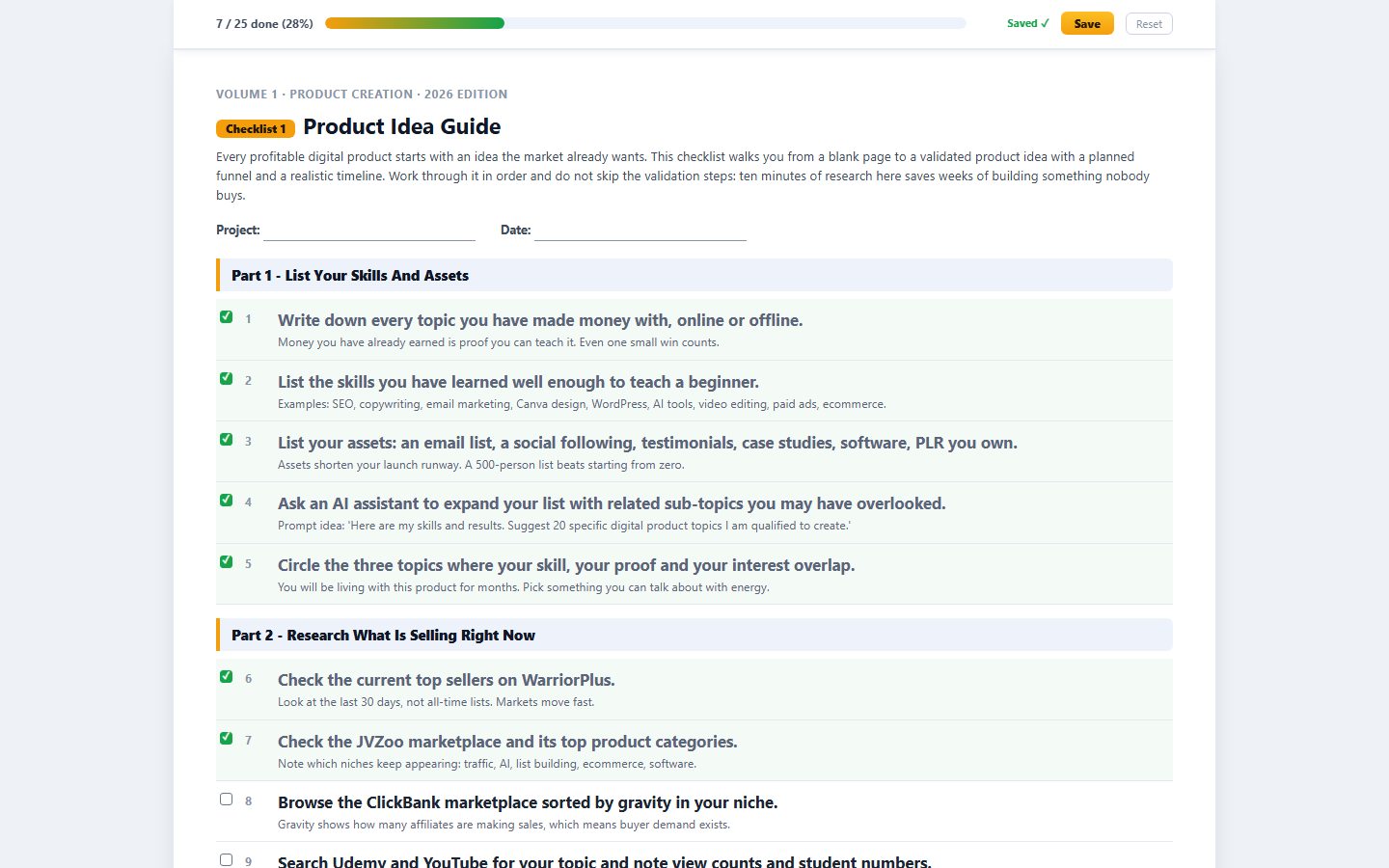Click the Project name input field

(369, 230)
